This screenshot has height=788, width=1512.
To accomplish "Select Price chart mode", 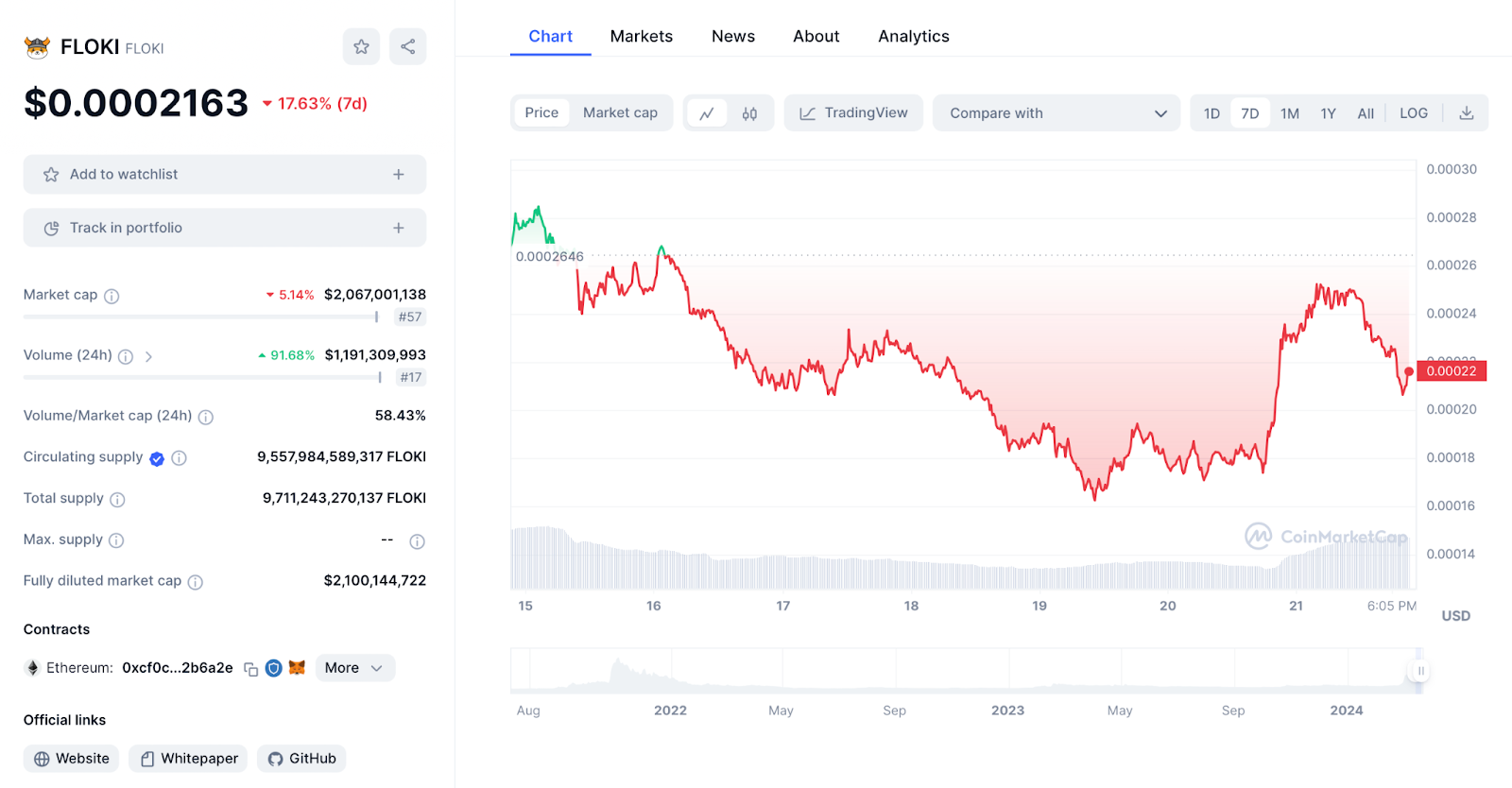I will (x=541, y=112).
